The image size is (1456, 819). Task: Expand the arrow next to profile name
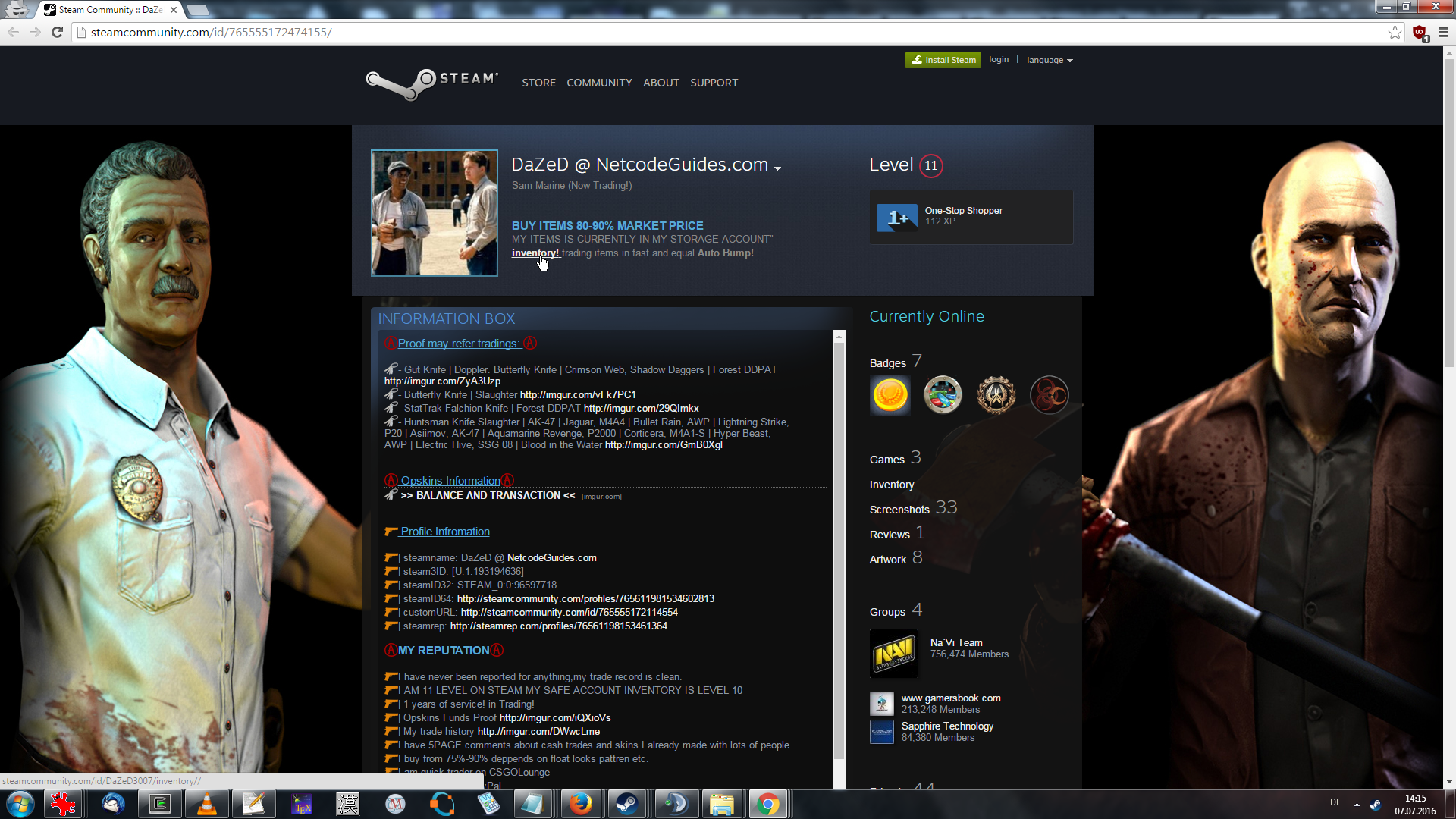[777, 168]
